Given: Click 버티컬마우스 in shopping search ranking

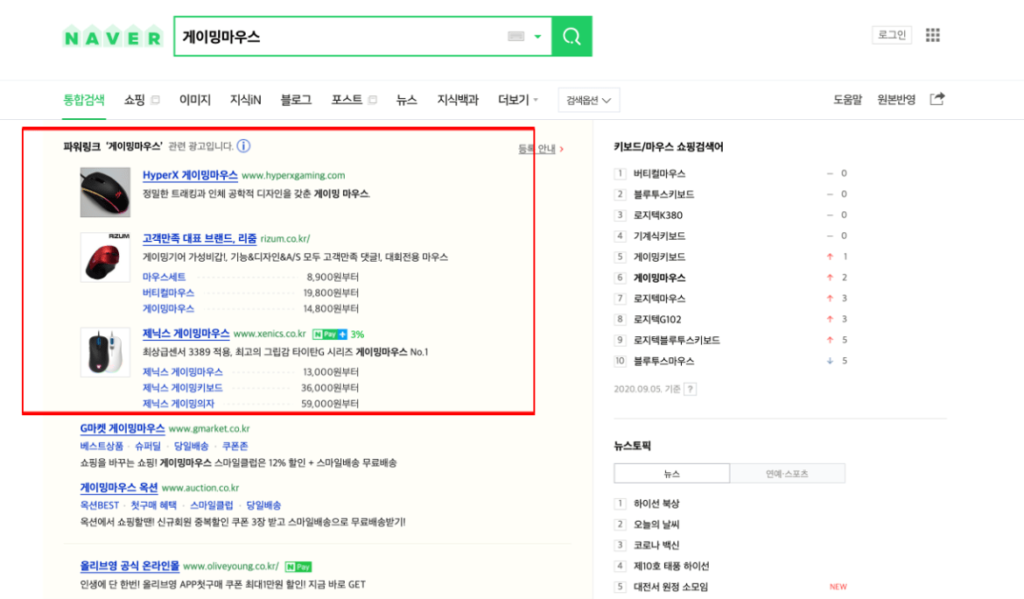Looking at the screenshot, I should pos(659,174).
